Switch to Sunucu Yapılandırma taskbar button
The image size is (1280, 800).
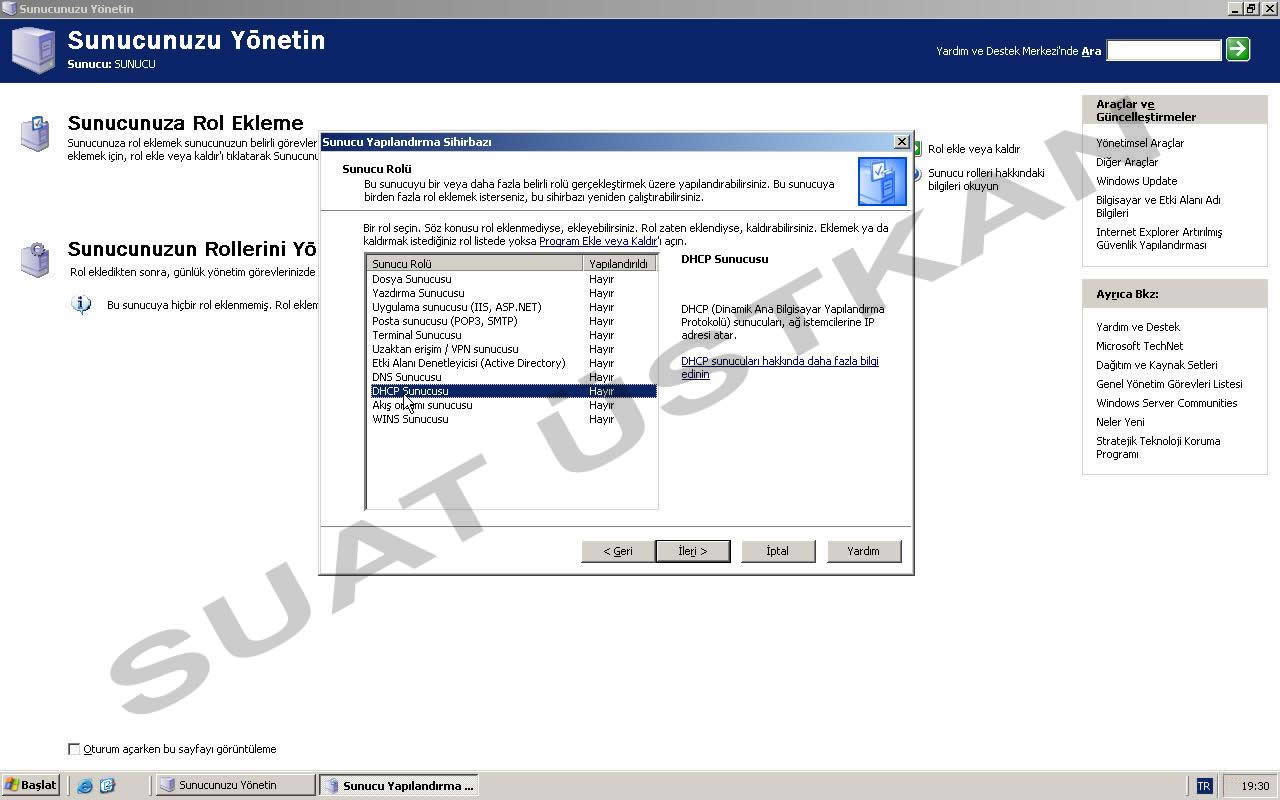398,785
